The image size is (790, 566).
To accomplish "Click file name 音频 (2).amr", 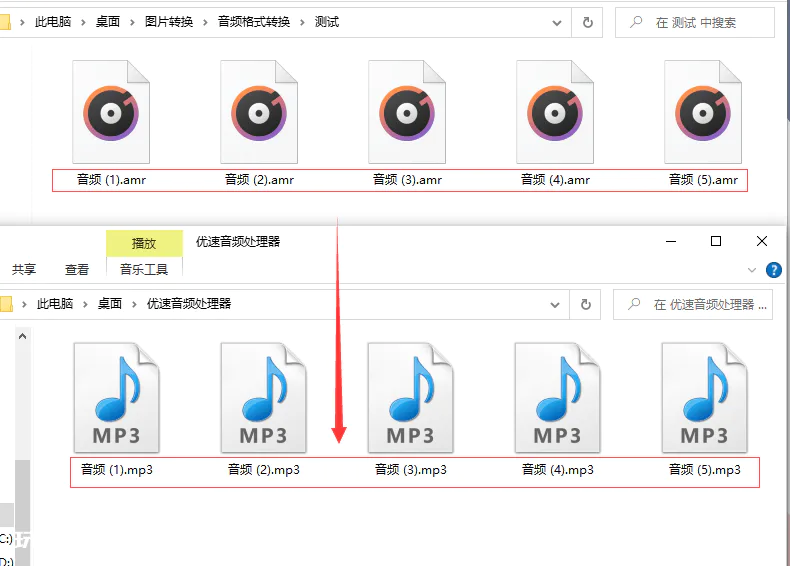I will pos(259,180).
